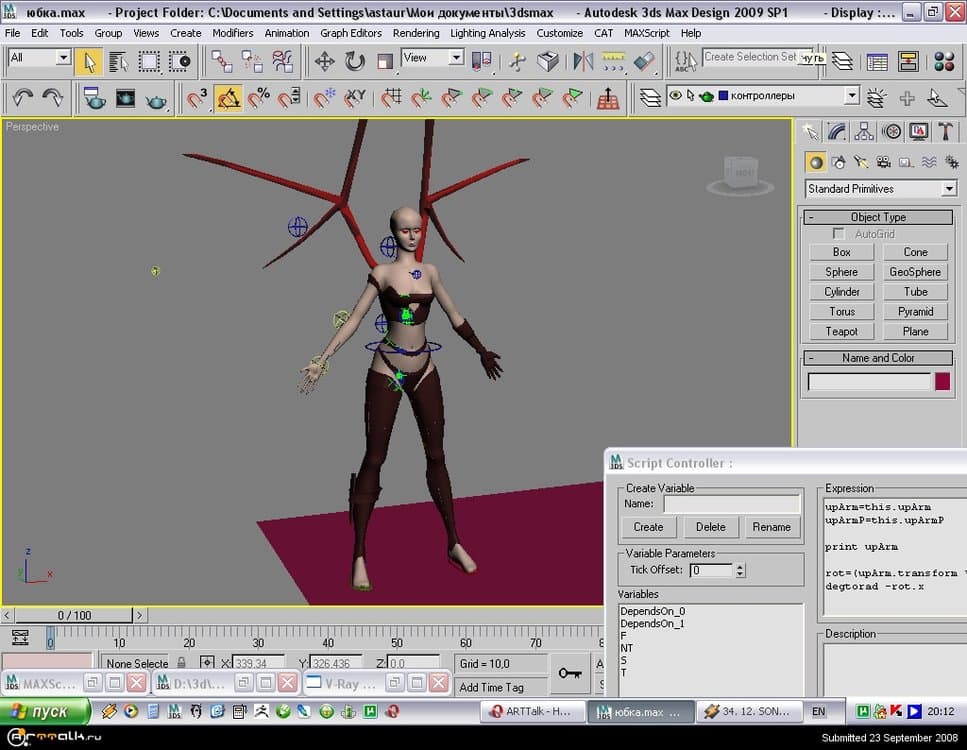Open the Graph Editors menu
The width and height of the screenshot is (967, 750).
click(x=351, y=33)
